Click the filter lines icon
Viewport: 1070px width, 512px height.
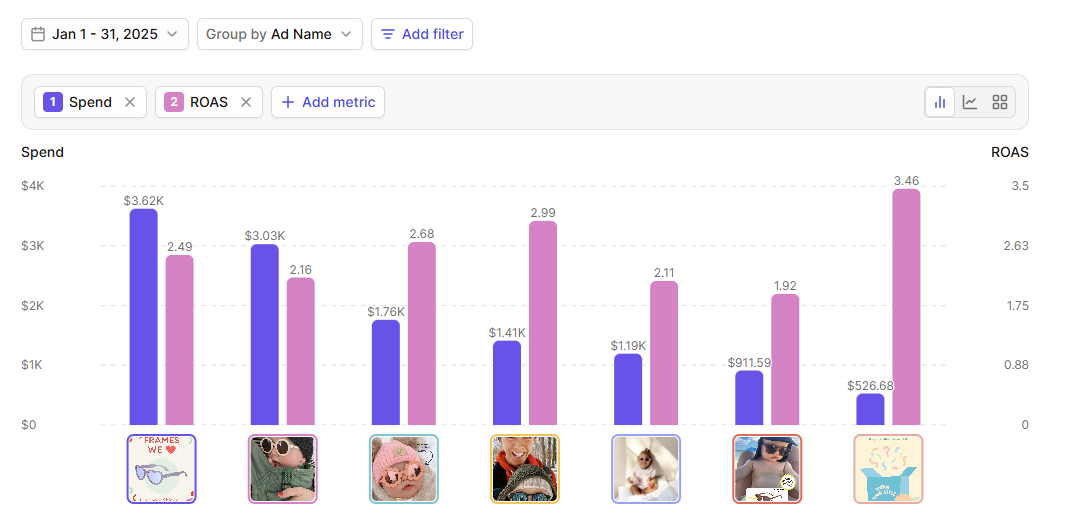(x=388, y=34)
